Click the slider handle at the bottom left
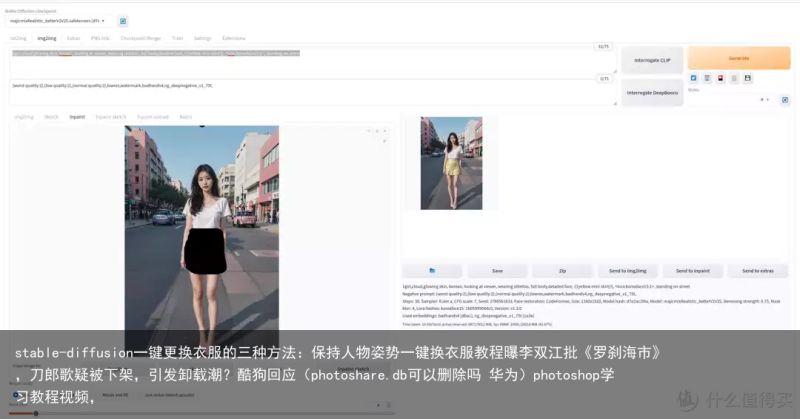 pos(36,413)
